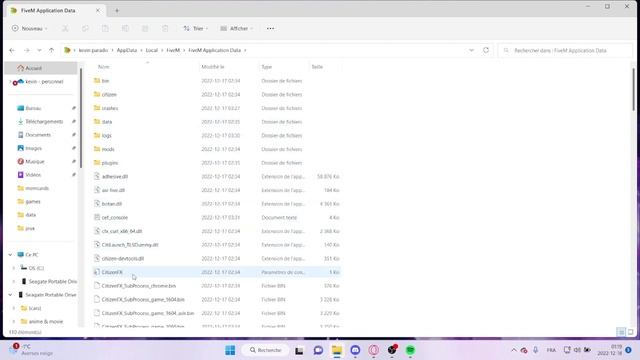Viewport: 640px width, 360px height.
Task: Click AppData in the breadcrumb path
Action: coord(127,50)
